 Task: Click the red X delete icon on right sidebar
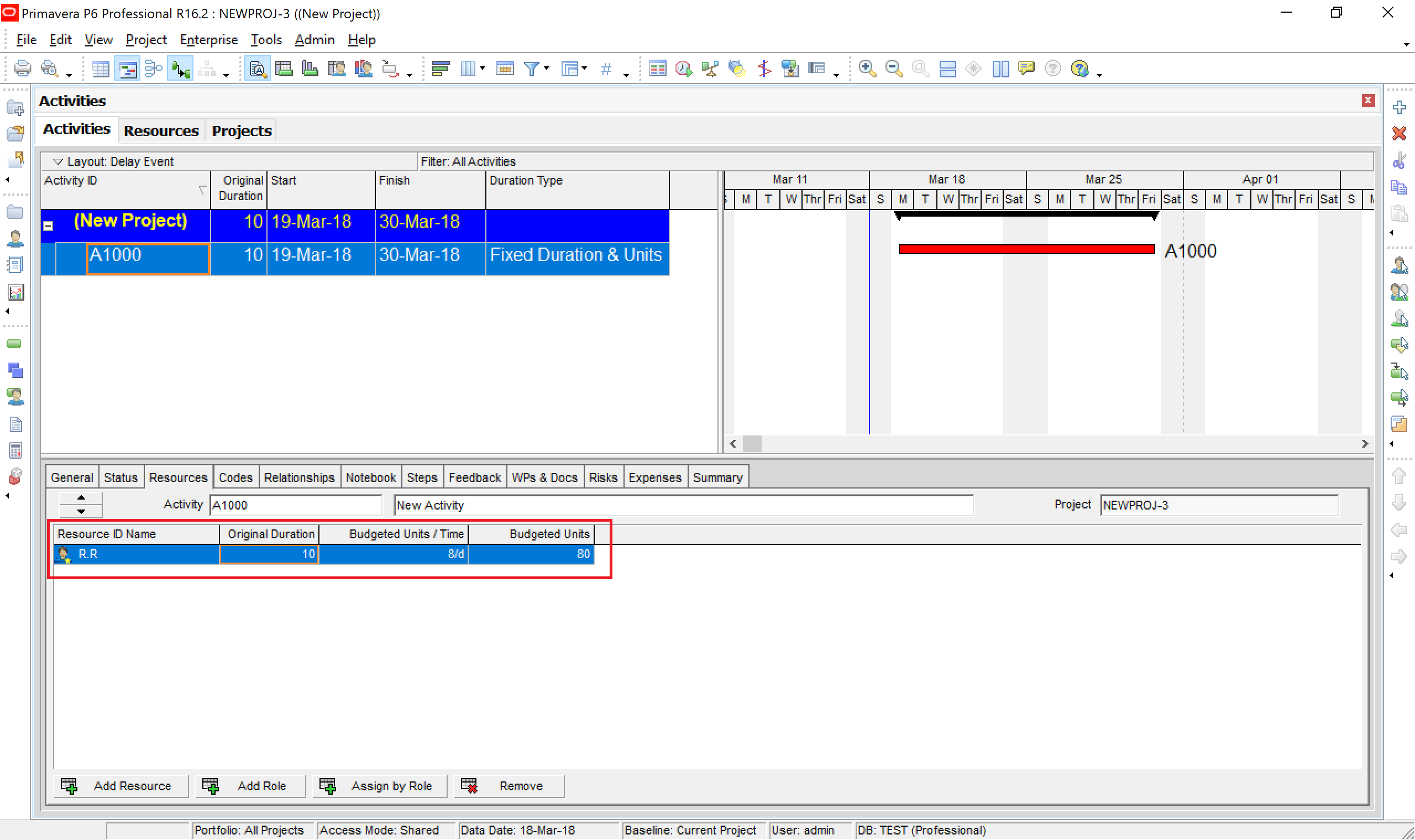pyautogui.click(x=1398, y=134)
